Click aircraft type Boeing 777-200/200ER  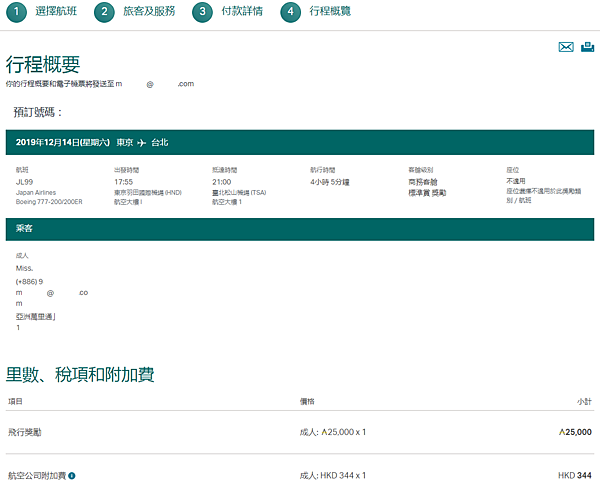[49, 202]
